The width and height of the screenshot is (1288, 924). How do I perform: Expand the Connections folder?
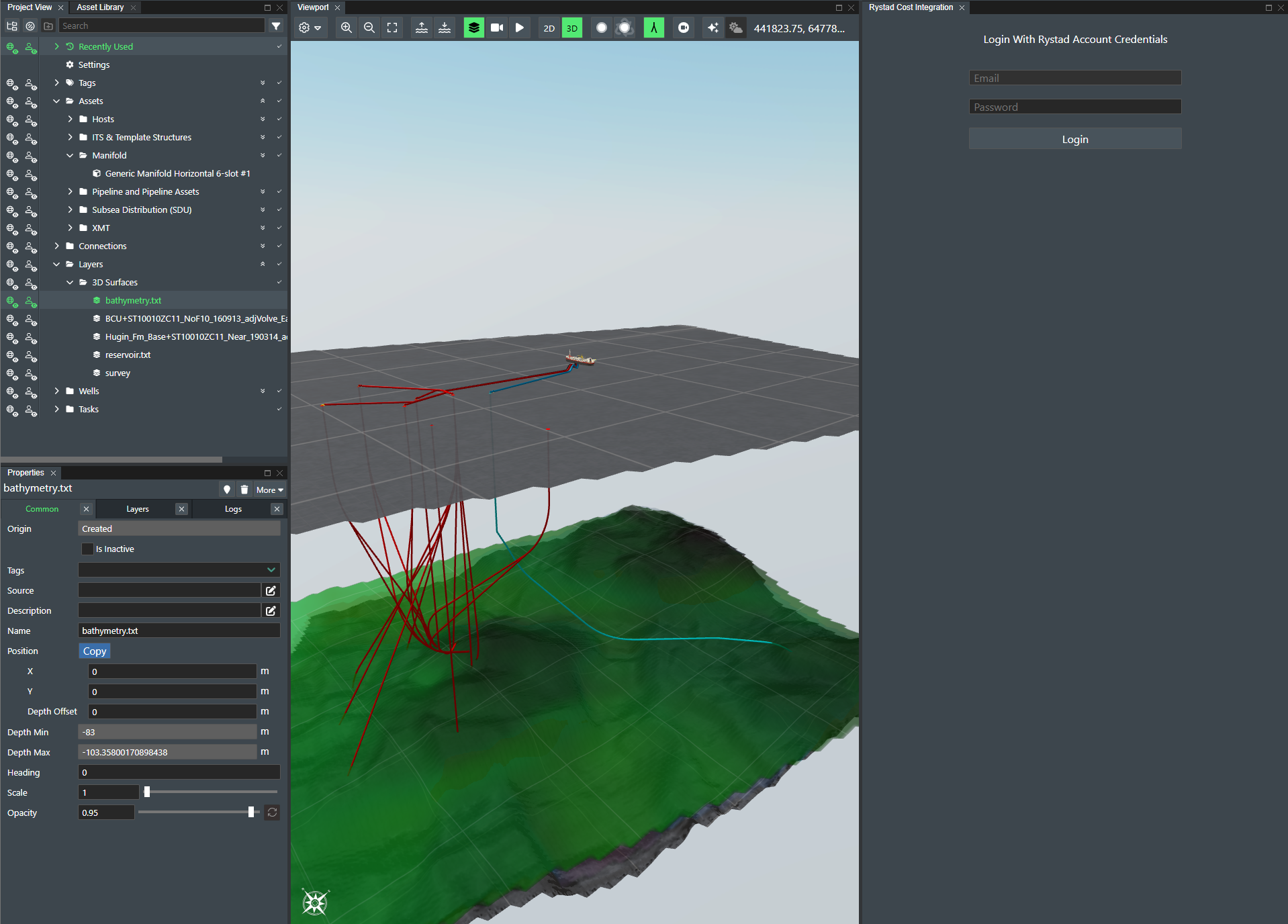tap(56, 246)
